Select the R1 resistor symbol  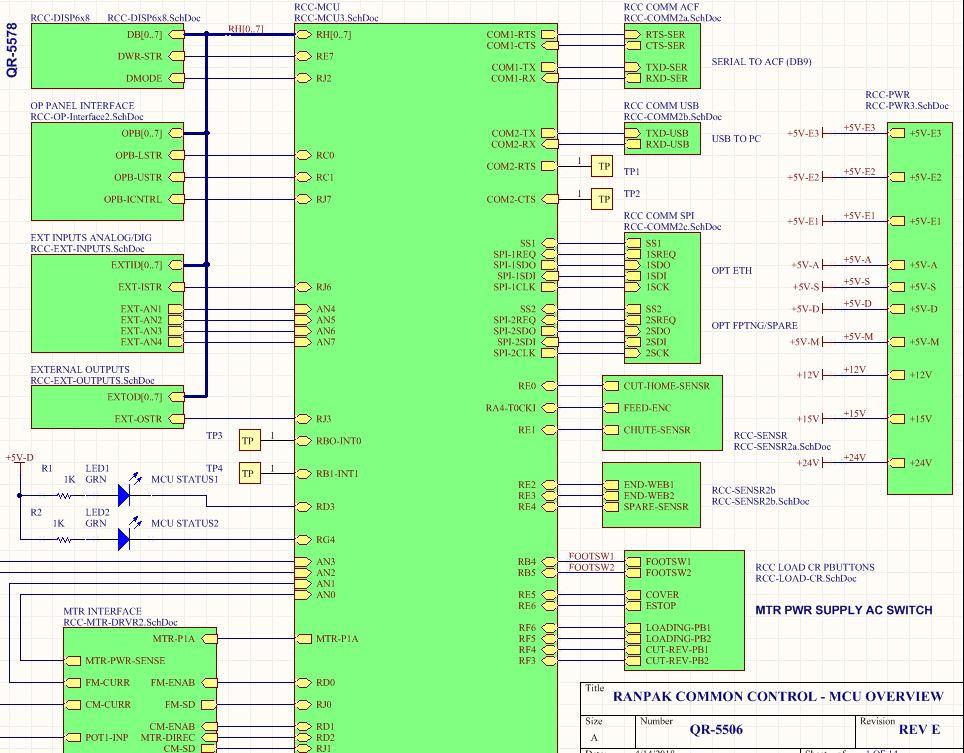(x=64, y=495)
